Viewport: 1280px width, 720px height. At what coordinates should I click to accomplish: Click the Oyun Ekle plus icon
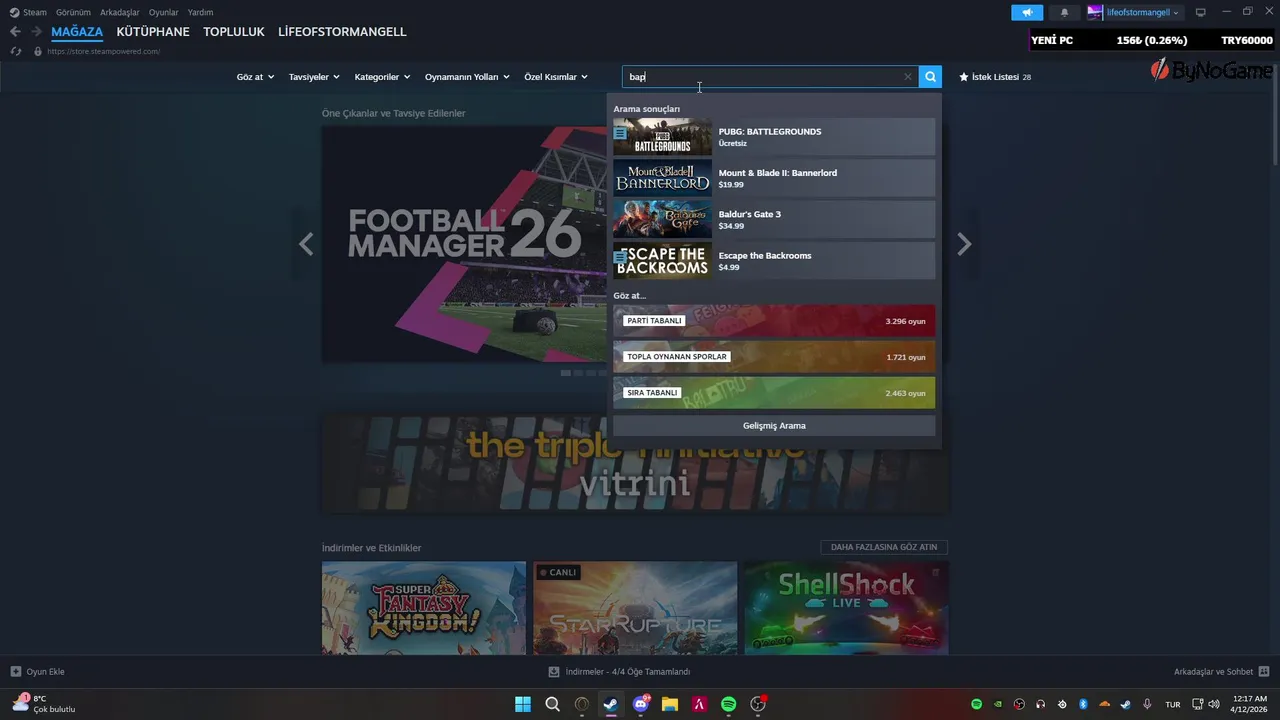15,672
